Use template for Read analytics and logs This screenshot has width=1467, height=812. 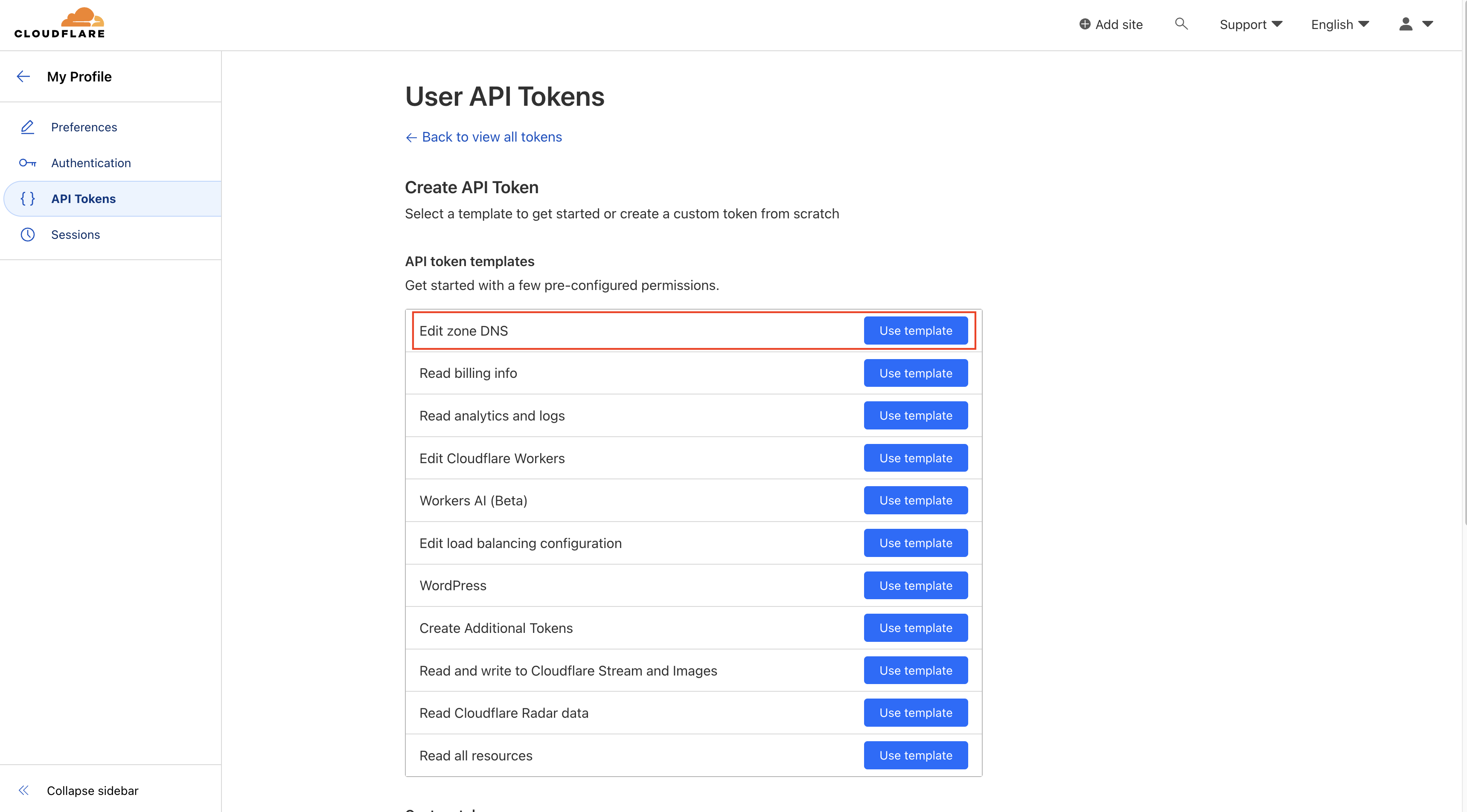[915, 415]
